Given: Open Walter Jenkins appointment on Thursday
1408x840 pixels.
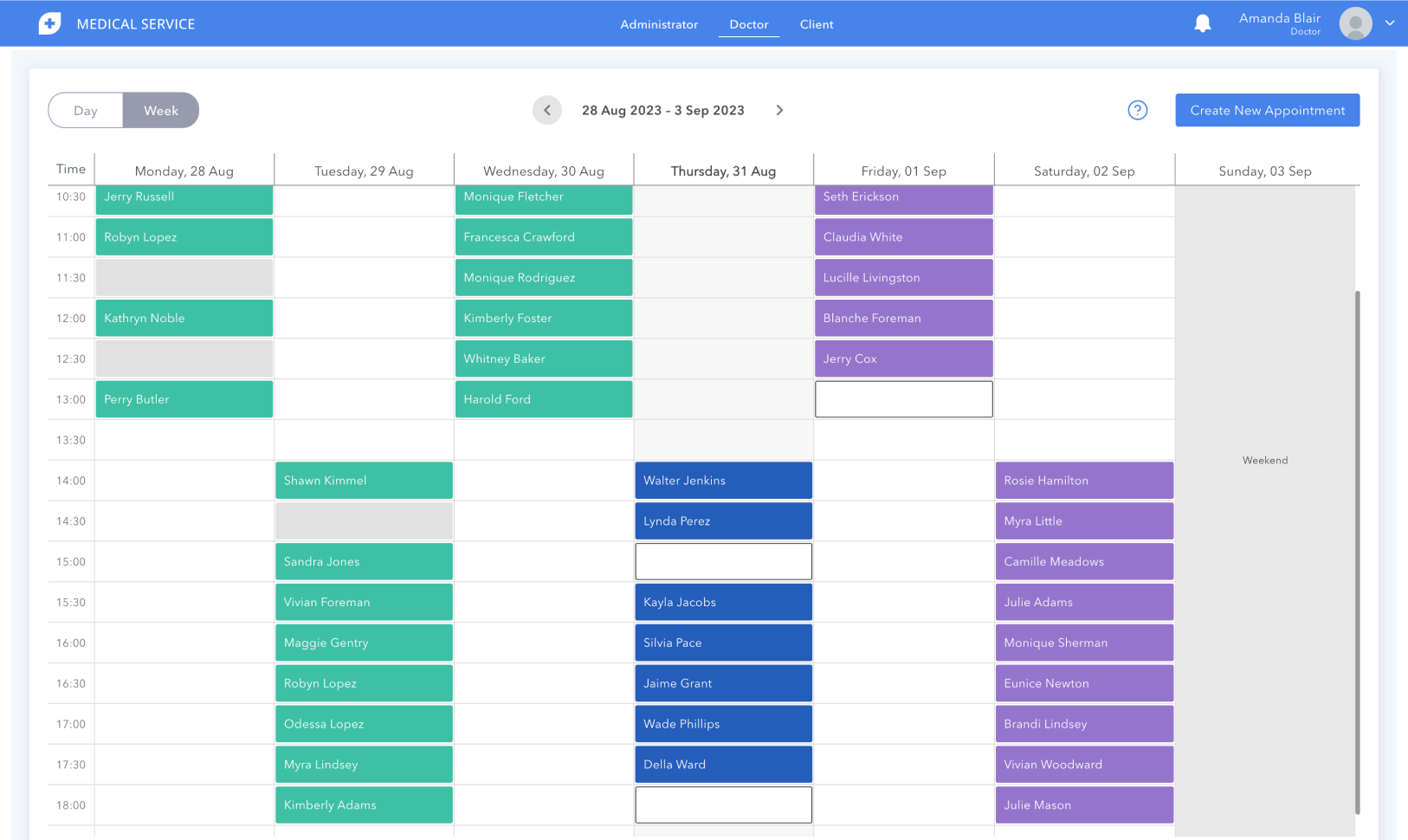Looking at the screenshot, I should pos(723,481).
